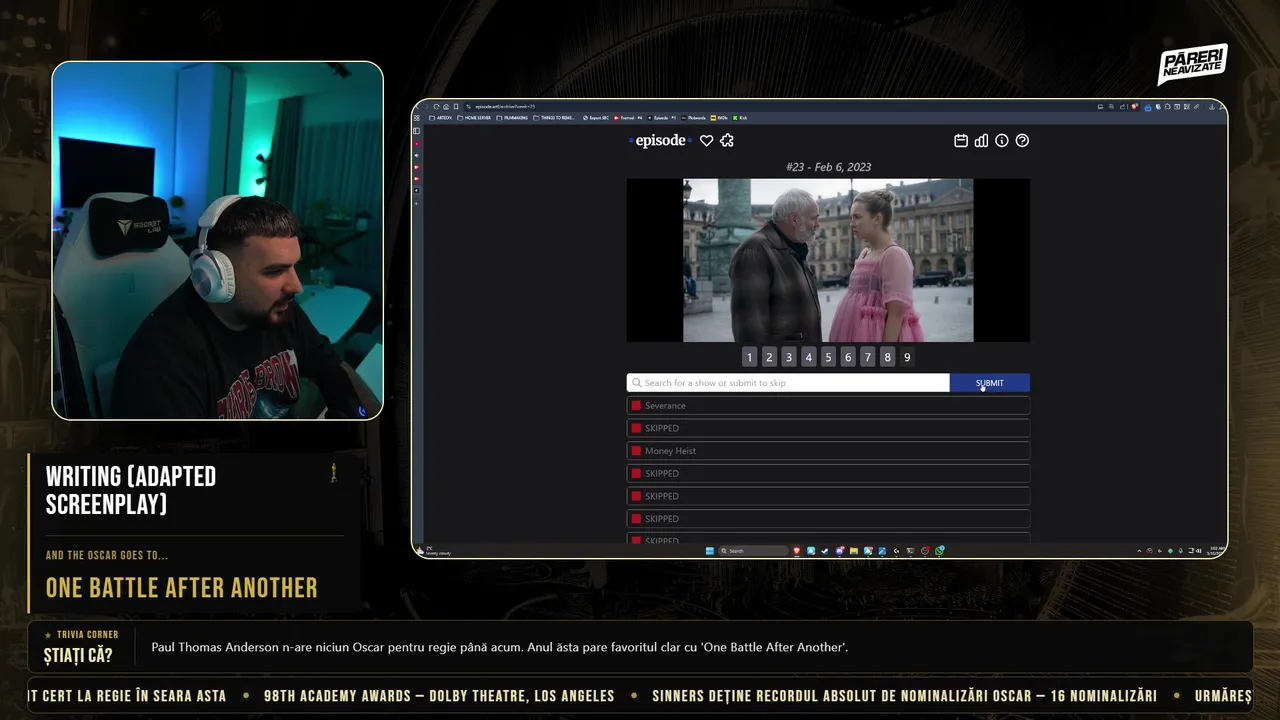The image size is (1280, 720).
Task: Open the ARTLIST bookmark folder
Action: tap(440, 118)
